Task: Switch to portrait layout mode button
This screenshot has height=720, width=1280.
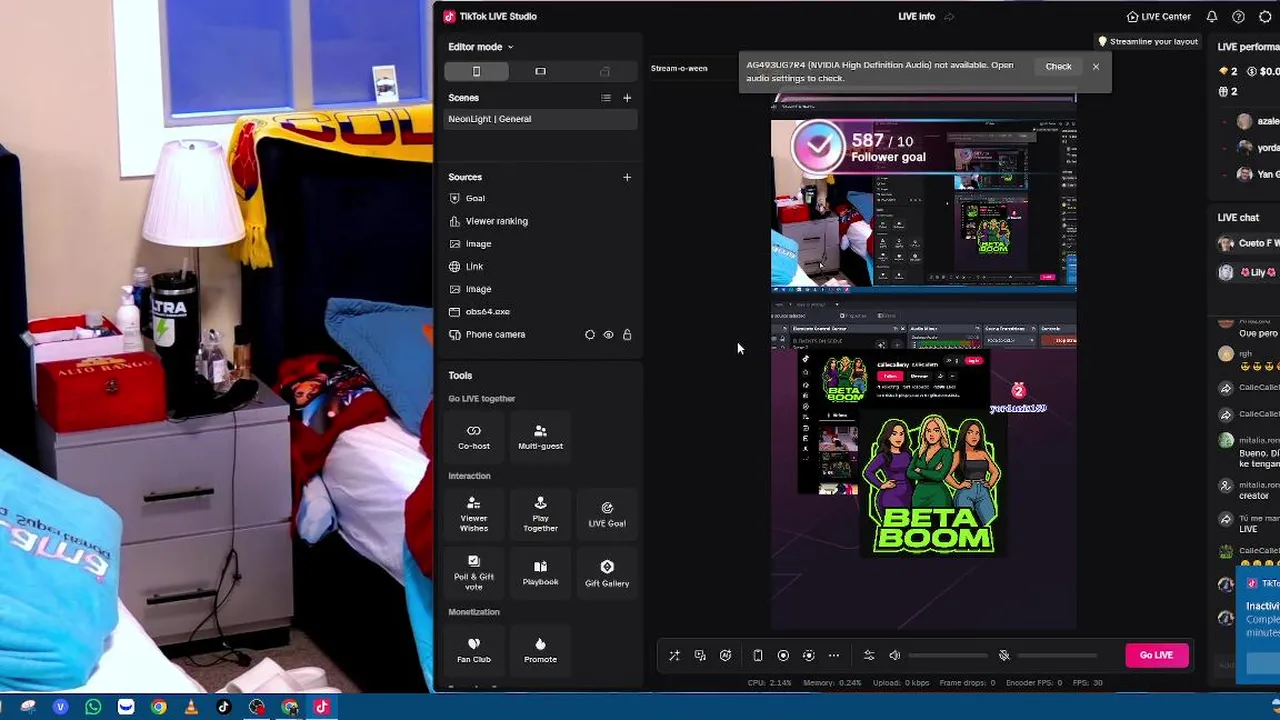Action: pos(476,71)
